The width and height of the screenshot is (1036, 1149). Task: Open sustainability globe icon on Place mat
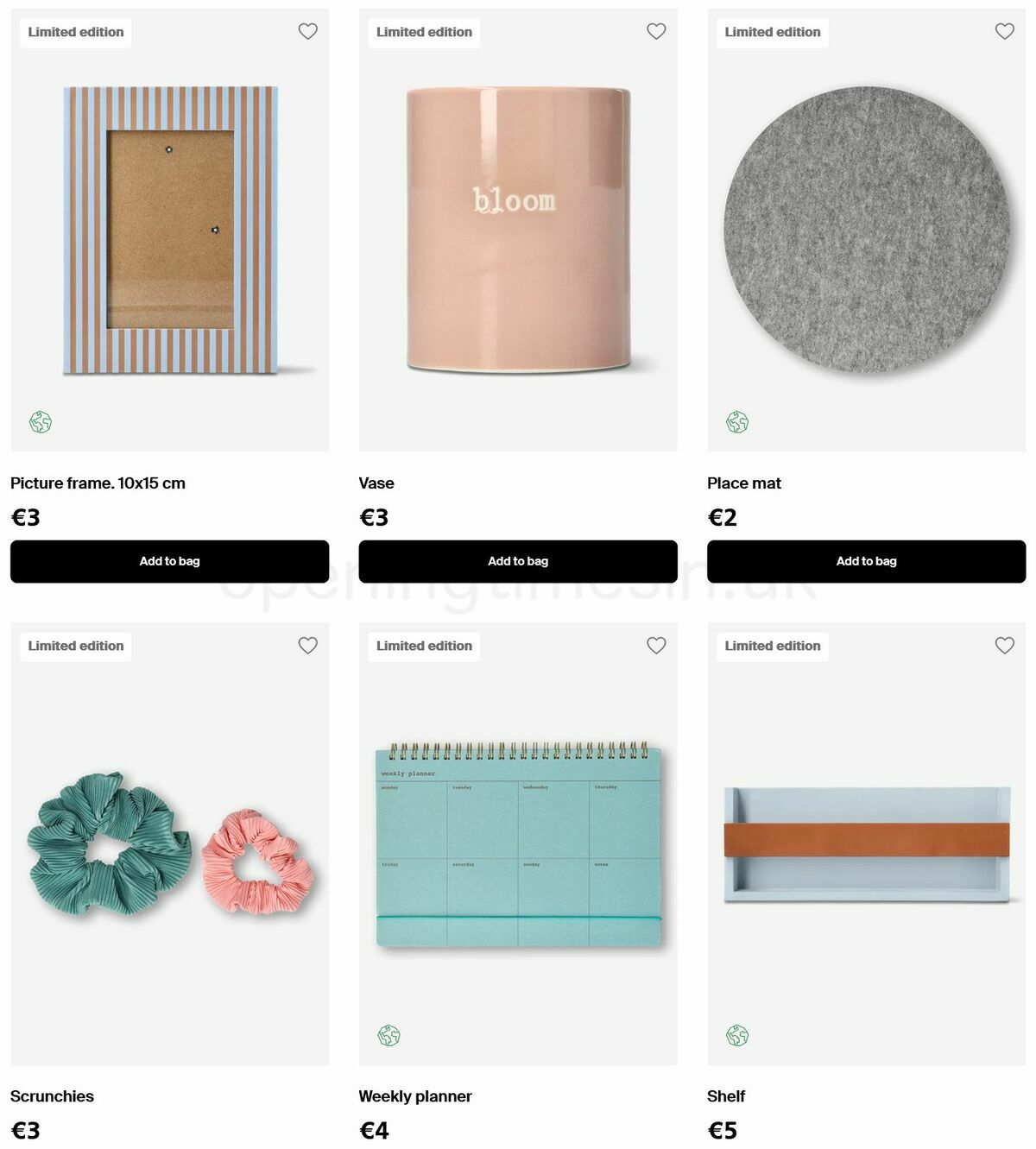[x=737, y=422]
